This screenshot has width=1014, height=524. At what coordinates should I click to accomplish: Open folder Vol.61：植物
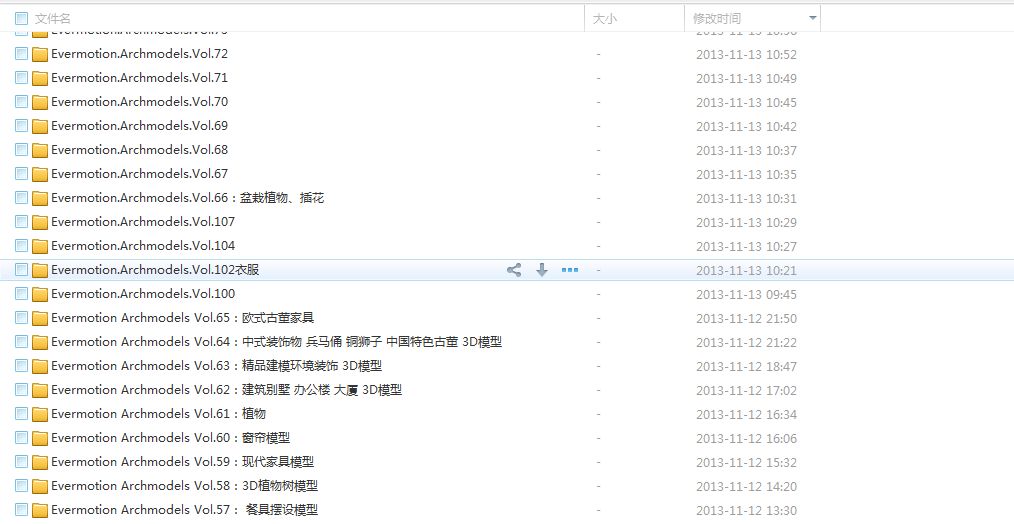tap(158, 413)
